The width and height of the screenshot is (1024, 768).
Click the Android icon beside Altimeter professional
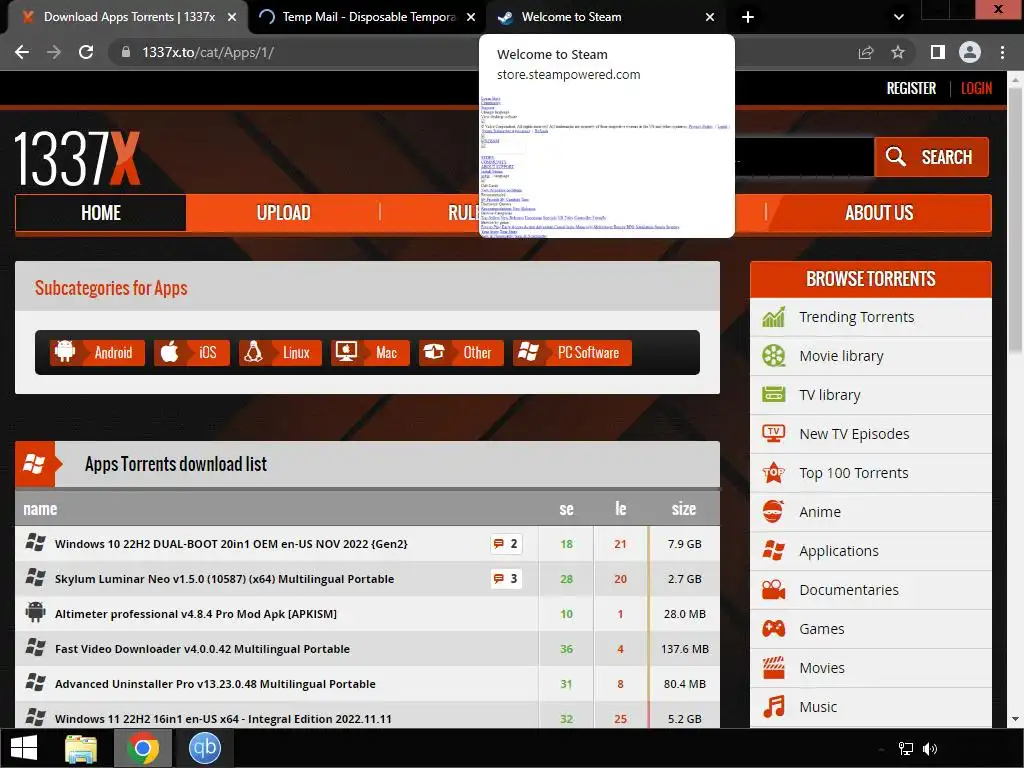tap(35, 613)
